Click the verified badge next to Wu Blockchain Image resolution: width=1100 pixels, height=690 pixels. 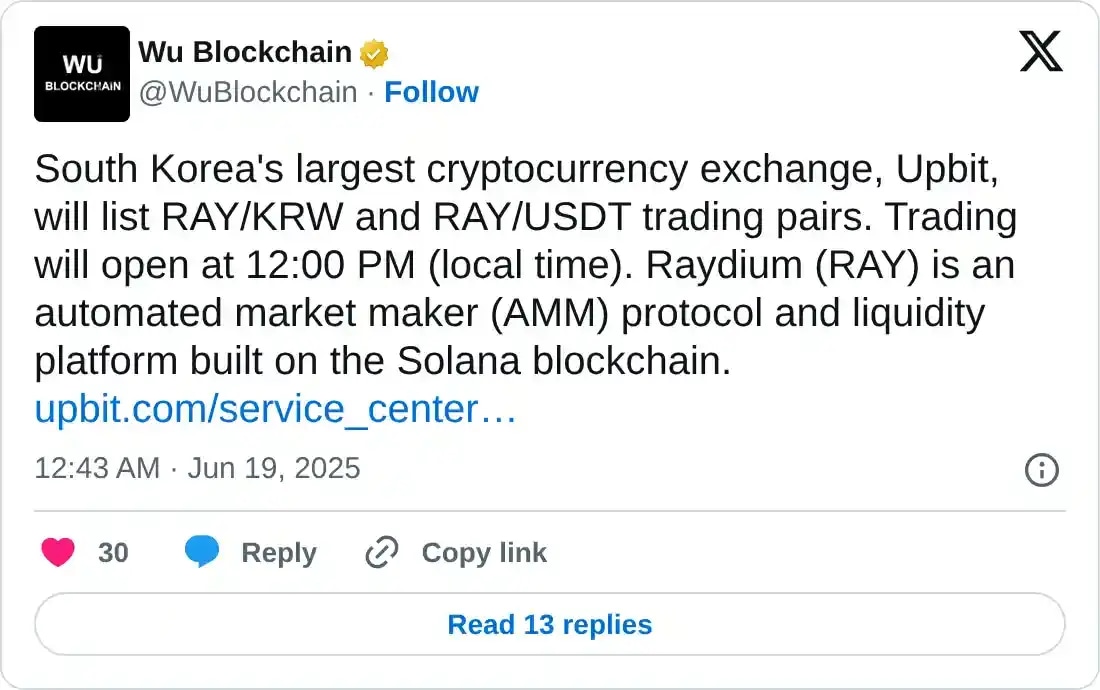(373, 52)
